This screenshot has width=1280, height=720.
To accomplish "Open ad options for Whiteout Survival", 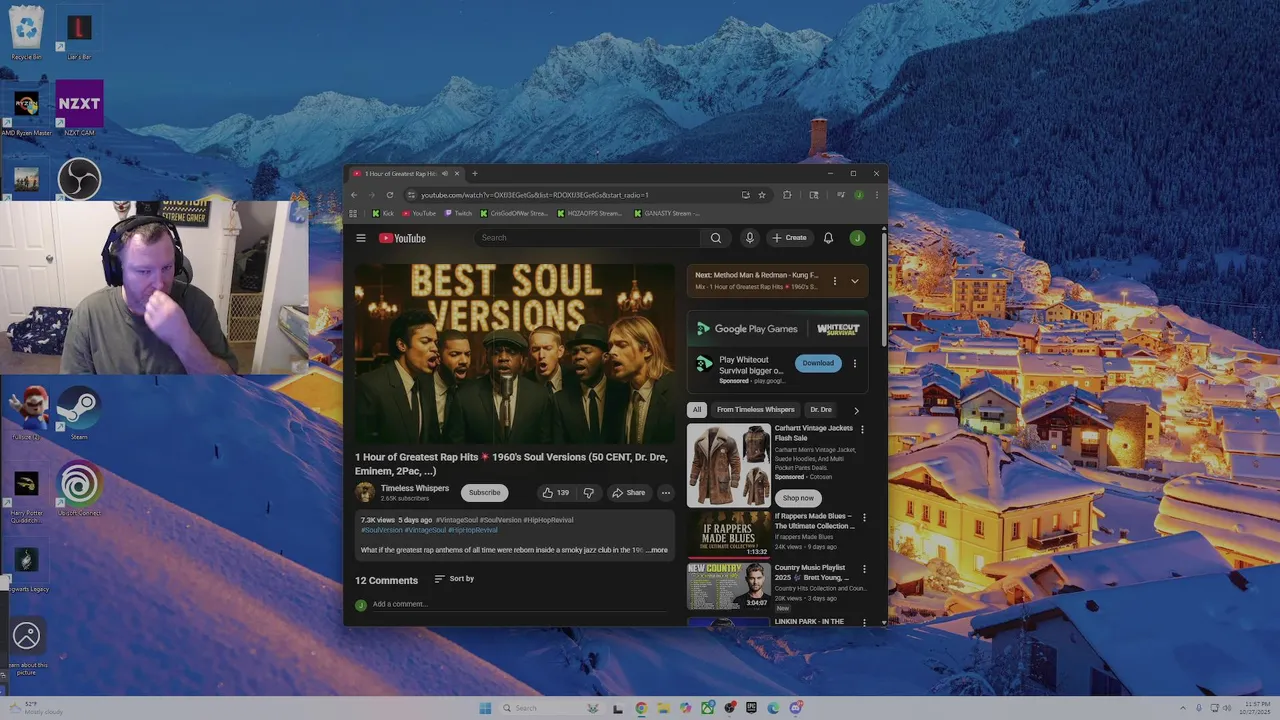I will point(854,364).
